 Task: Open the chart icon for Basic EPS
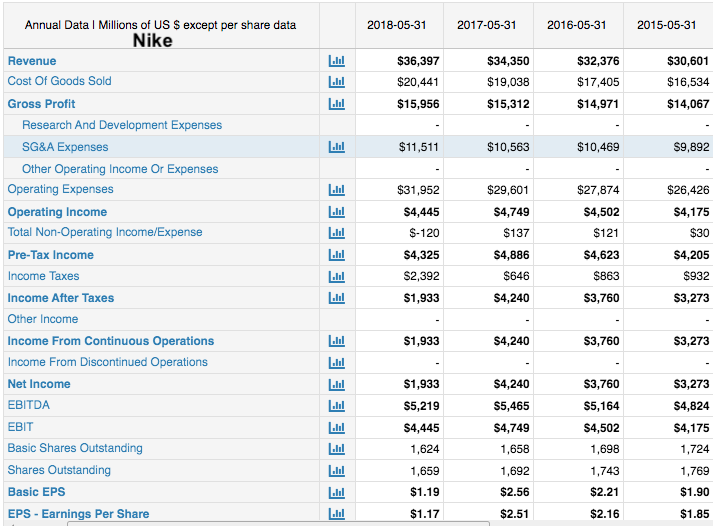[336, 492]
